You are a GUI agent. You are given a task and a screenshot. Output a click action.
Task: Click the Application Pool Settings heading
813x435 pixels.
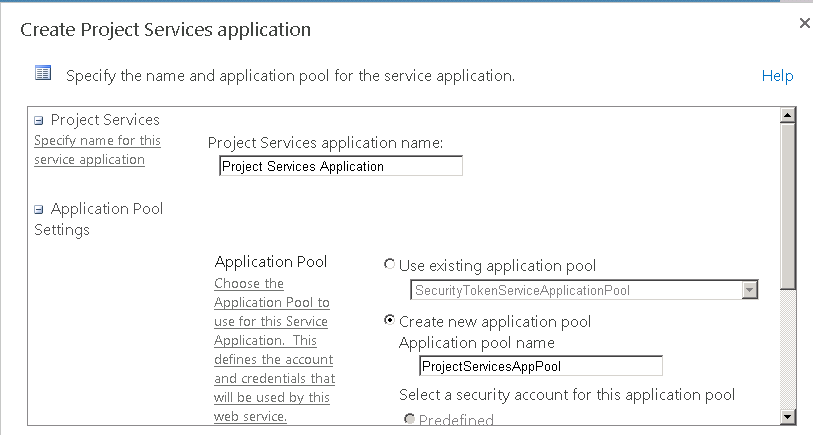(99, 219)
